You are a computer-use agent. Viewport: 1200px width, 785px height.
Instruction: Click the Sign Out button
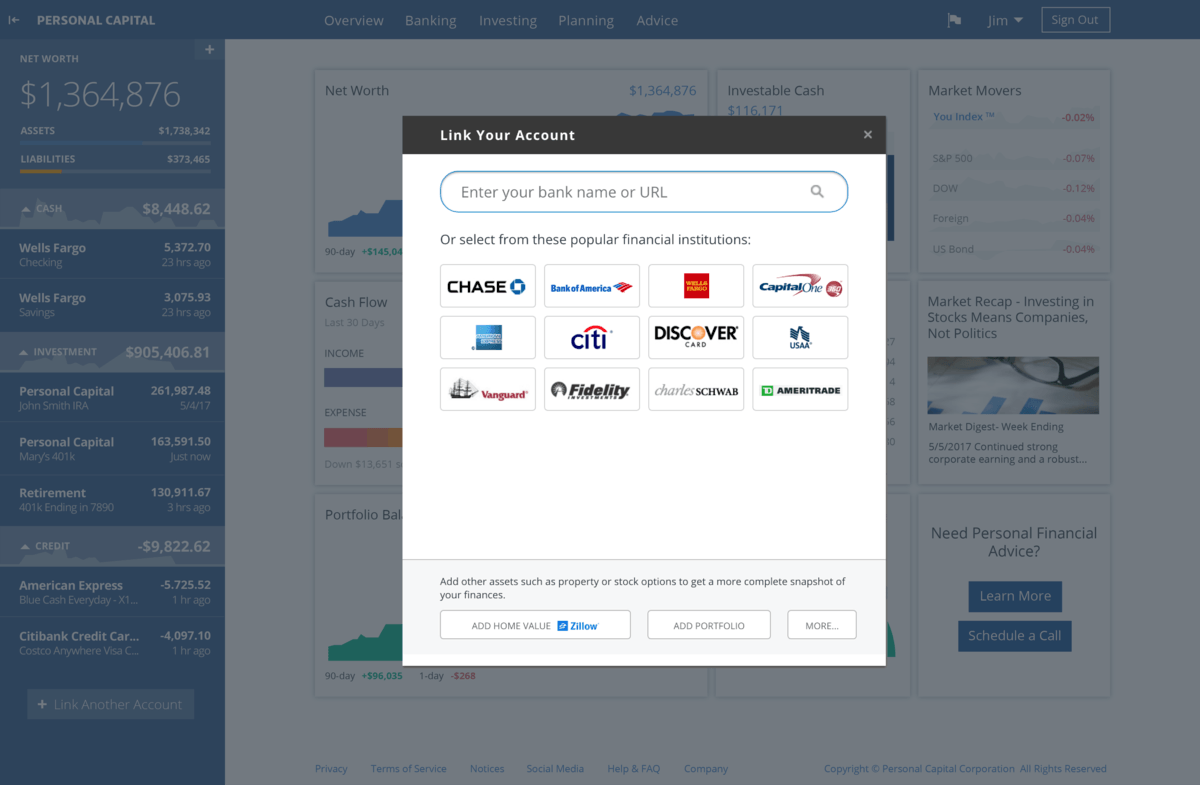(x=1075, y=20)
